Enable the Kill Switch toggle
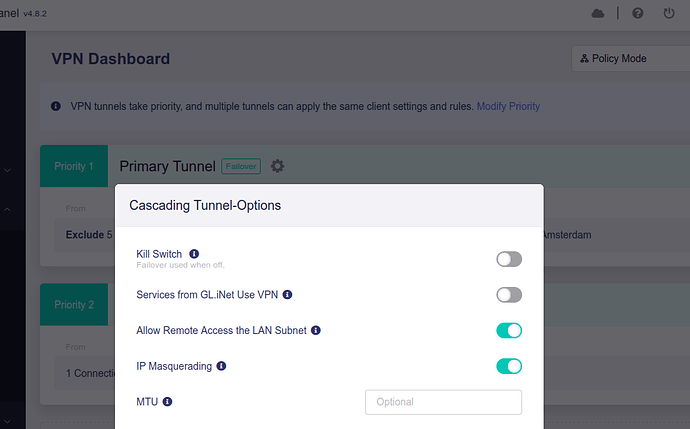This screenshot has height=429, width=690. 509,259
